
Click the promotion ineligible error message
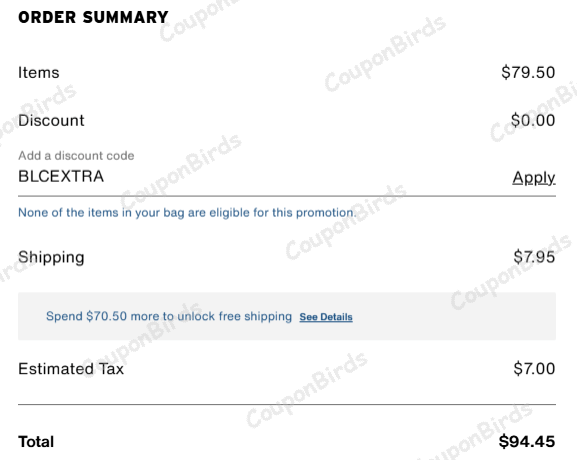[x=187, y=213]
